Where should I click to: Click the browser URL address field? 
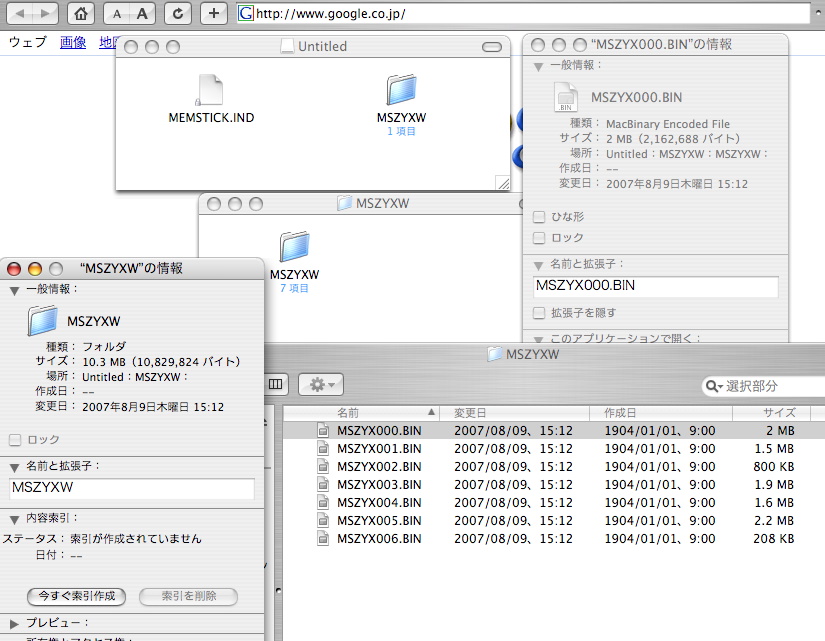[524, 14]
